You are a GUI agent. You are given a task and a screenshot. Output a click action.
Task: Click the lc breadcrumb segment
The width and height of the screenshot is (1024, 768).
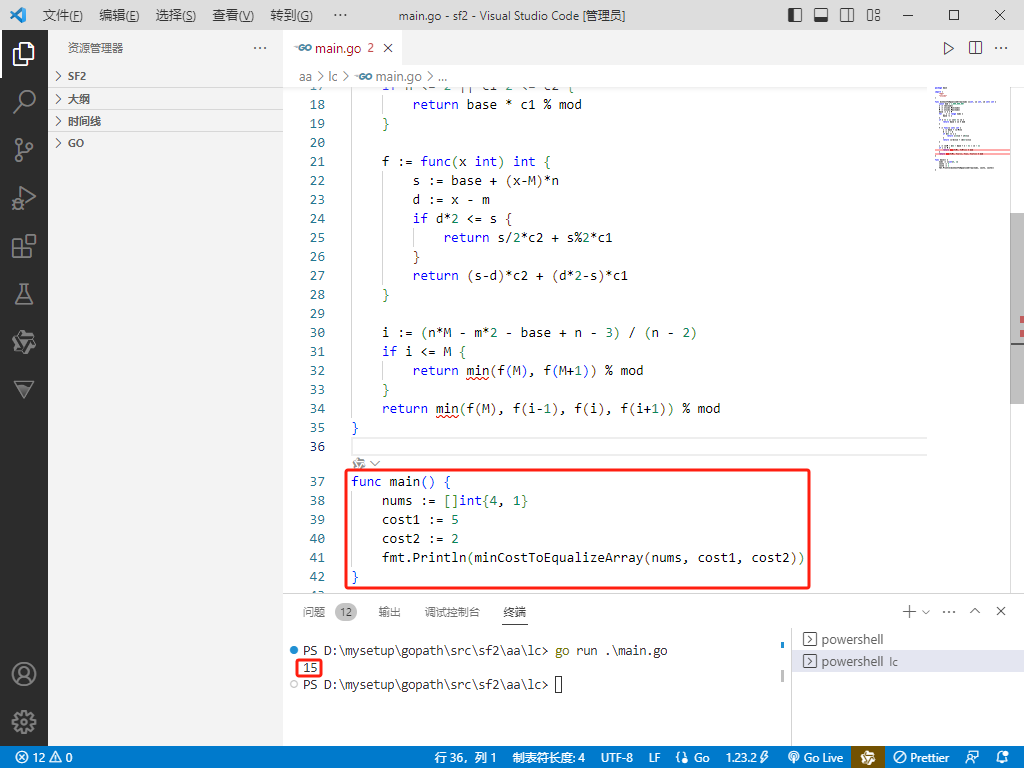click(332, 76)
